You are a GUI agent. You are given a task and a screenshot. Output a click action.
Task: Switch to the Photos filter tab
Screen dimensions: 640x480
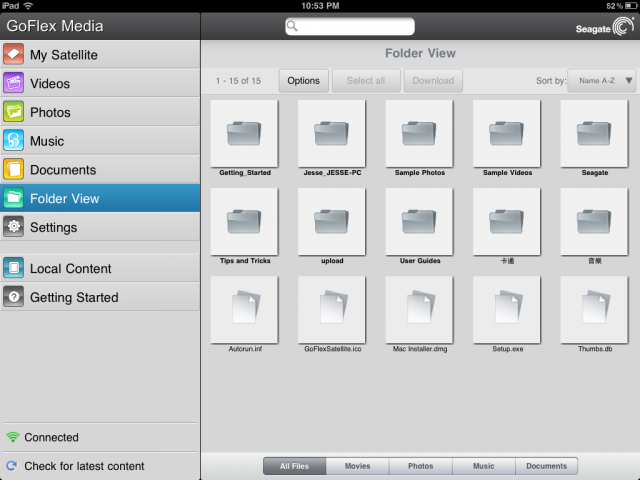point(421,466)
